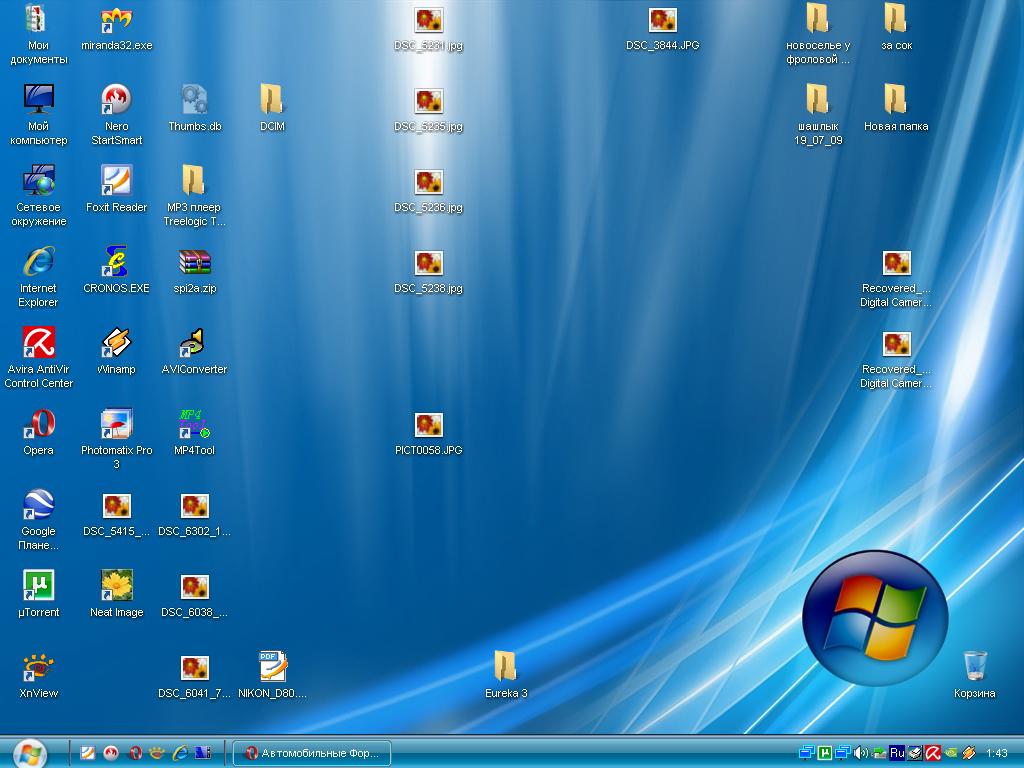Select the Photomatix Pro 3 shortcut
The width and height of the screenshot is (1024, 768).
click(x=116, y=425)
